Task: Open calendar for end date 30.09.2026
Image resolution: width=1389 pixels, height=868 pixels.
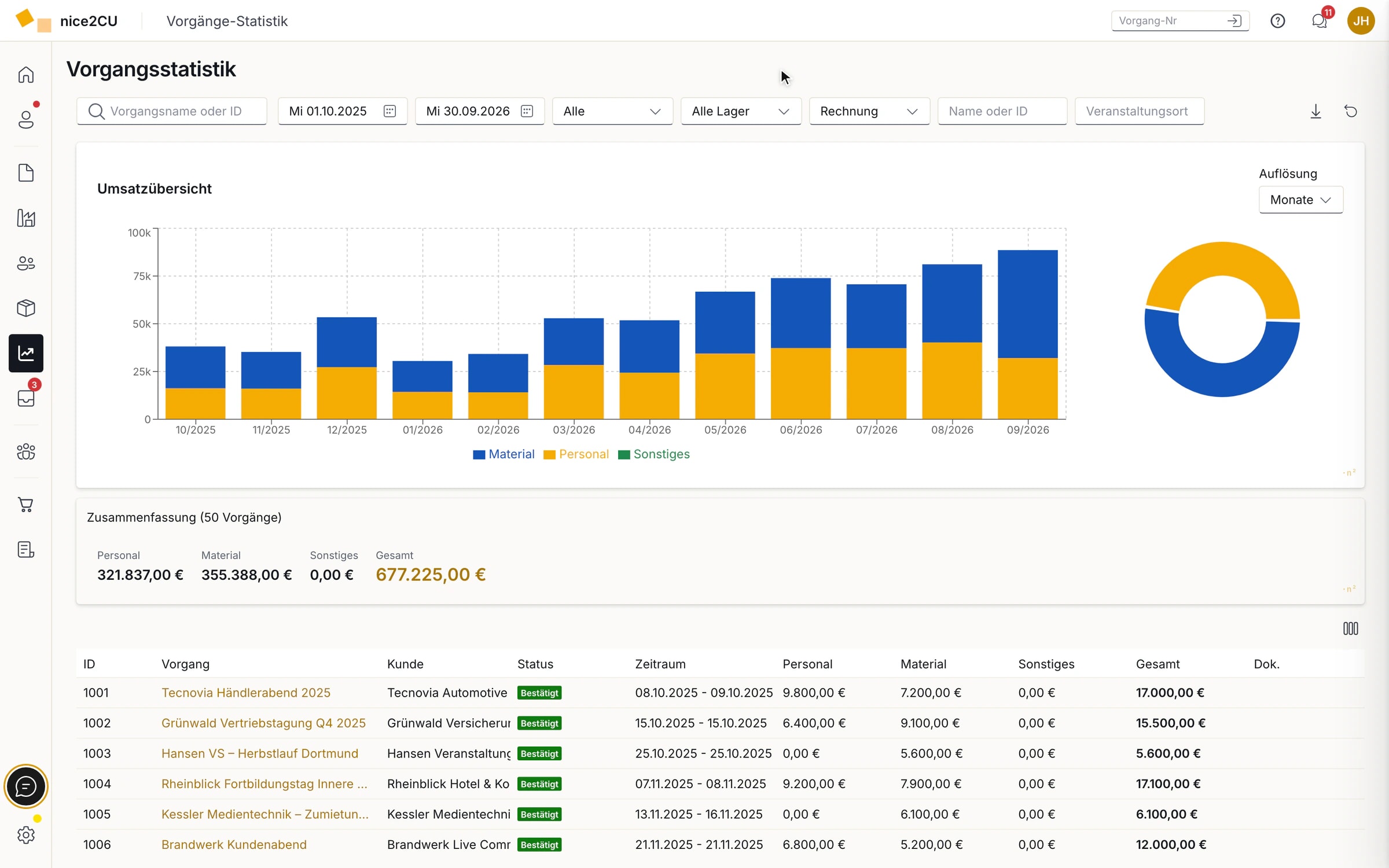Action: tap(527, 111)
